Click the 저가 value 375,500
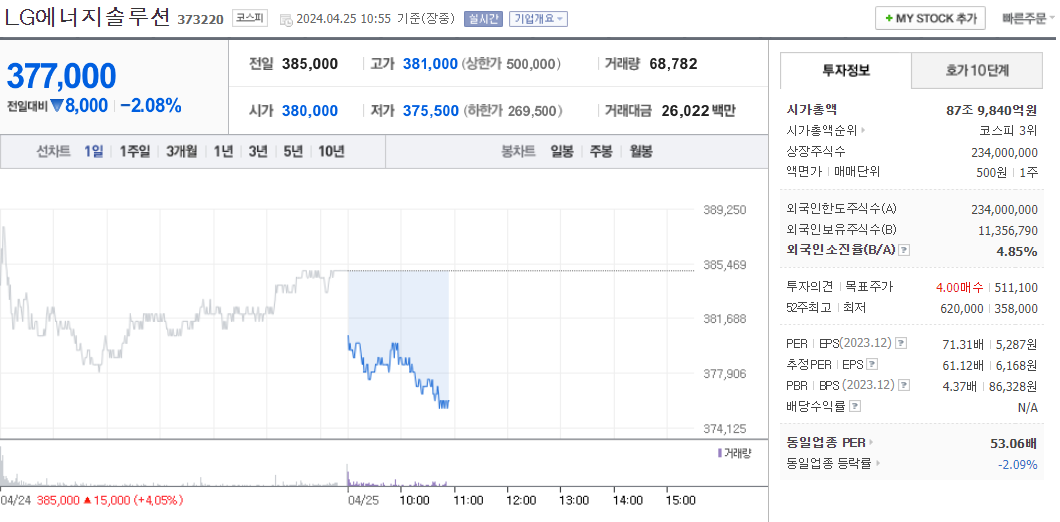 point(431,111)
